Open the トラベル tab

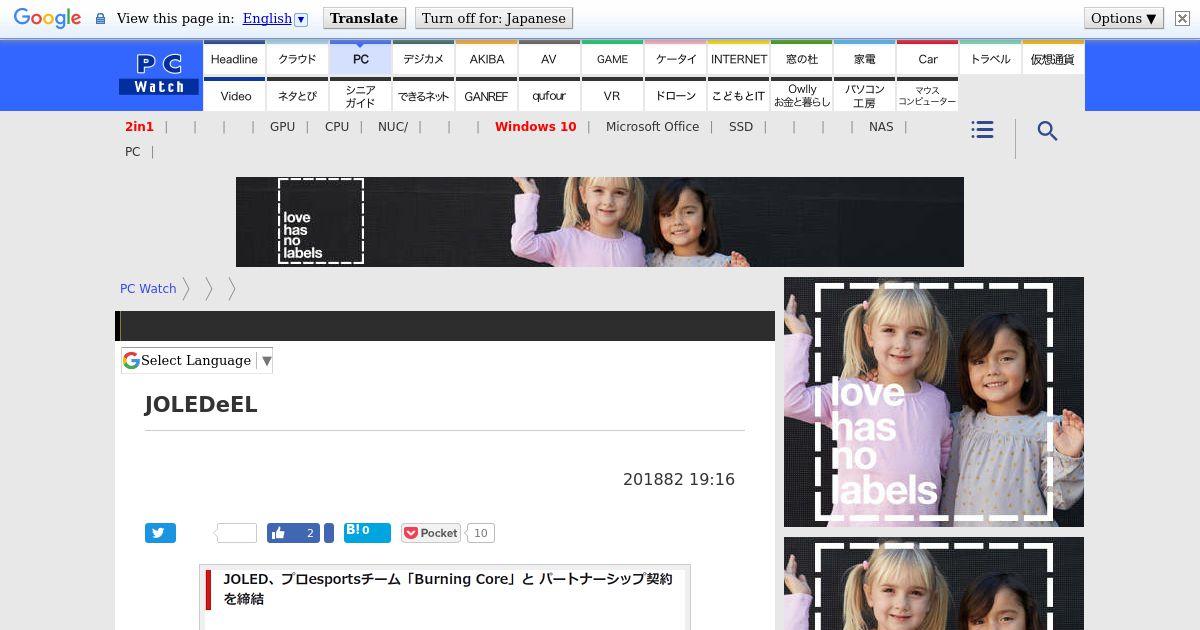(990, 58)
